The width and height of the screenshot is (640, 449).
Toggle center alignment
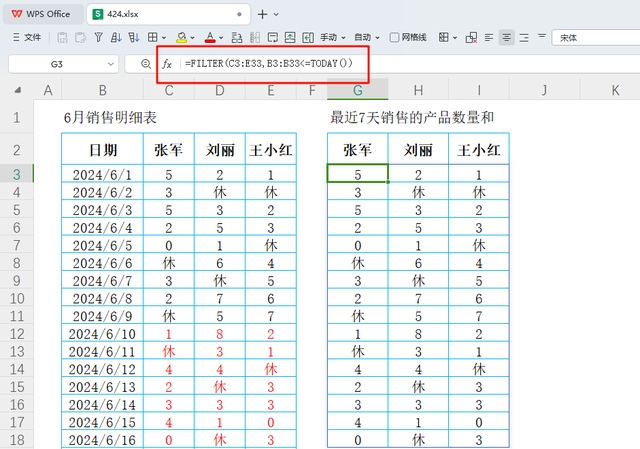507,38
